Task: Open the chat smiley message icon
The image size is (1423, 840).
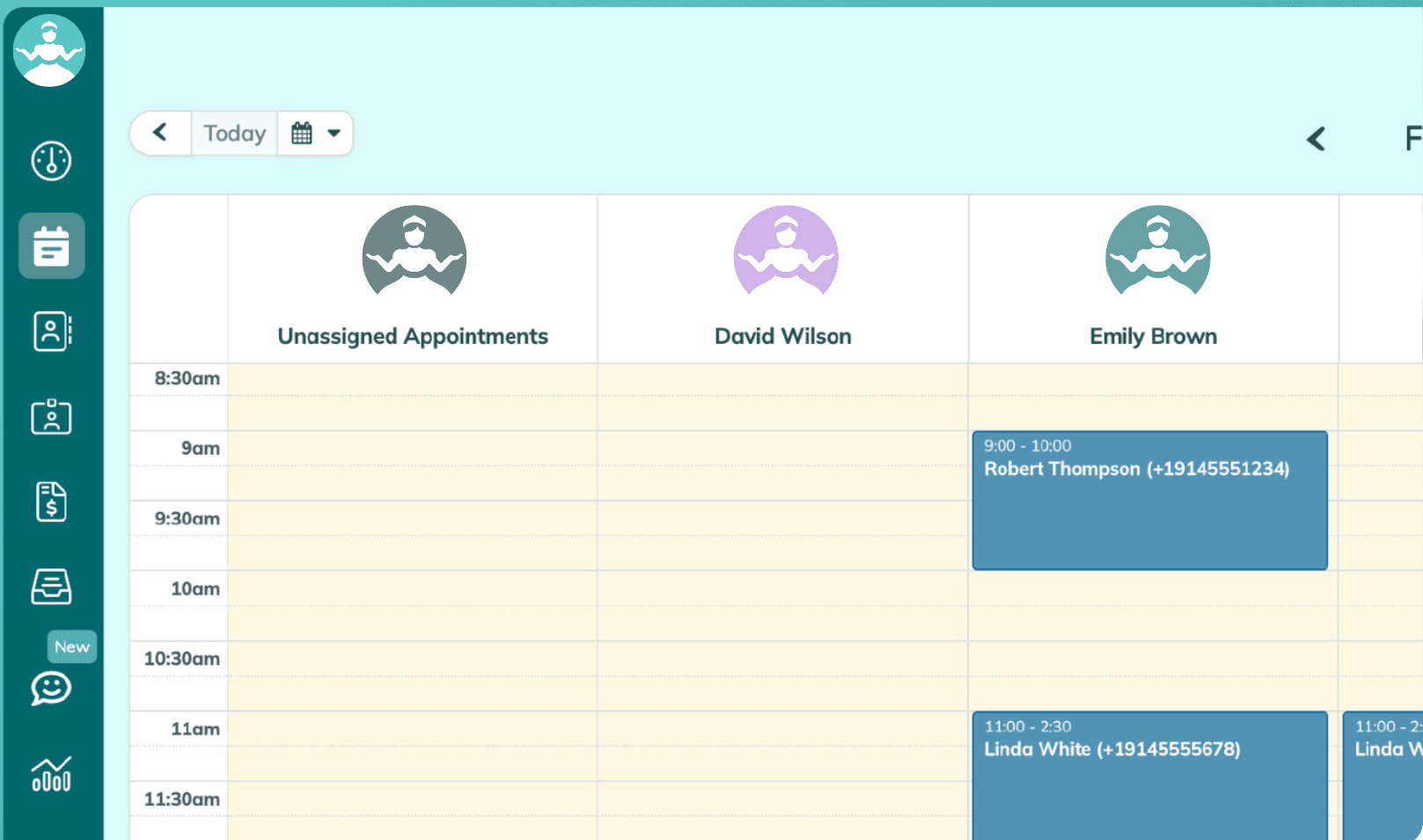Action: tap(51, 689)
